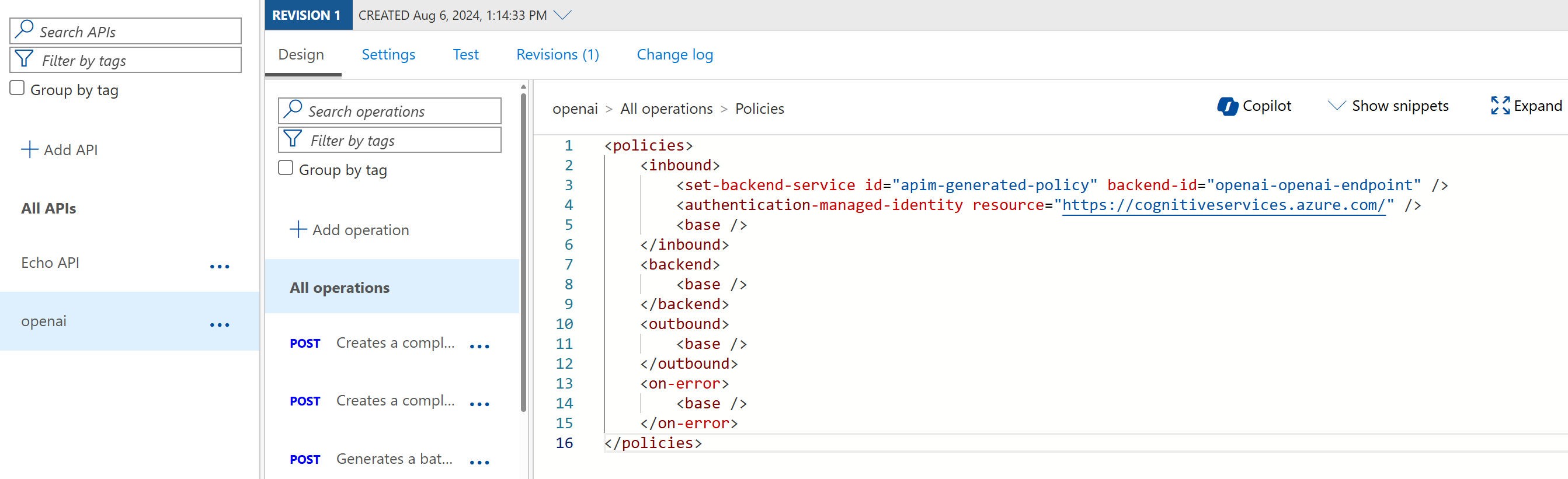The width and height of the screenshot is (1568, 479).
Task: Click the <on-error> opening tag
Action: [x=684, y=383]
